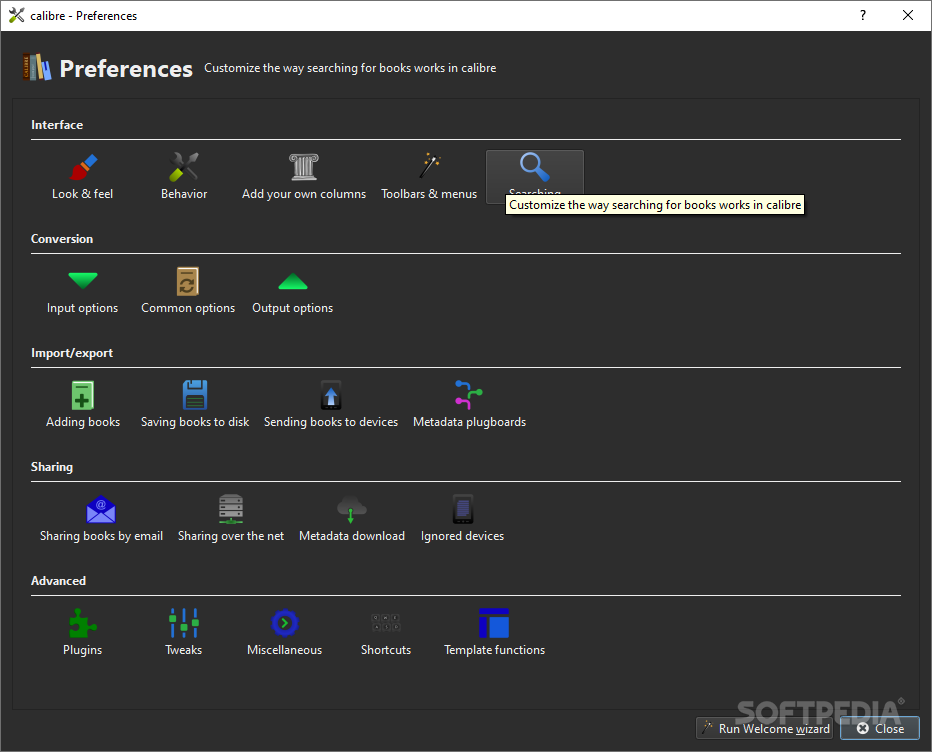Open keyboard Shortcuts preferences
Image resolution: width=932 pixels, height=752 pixels.
click(386, 633)
